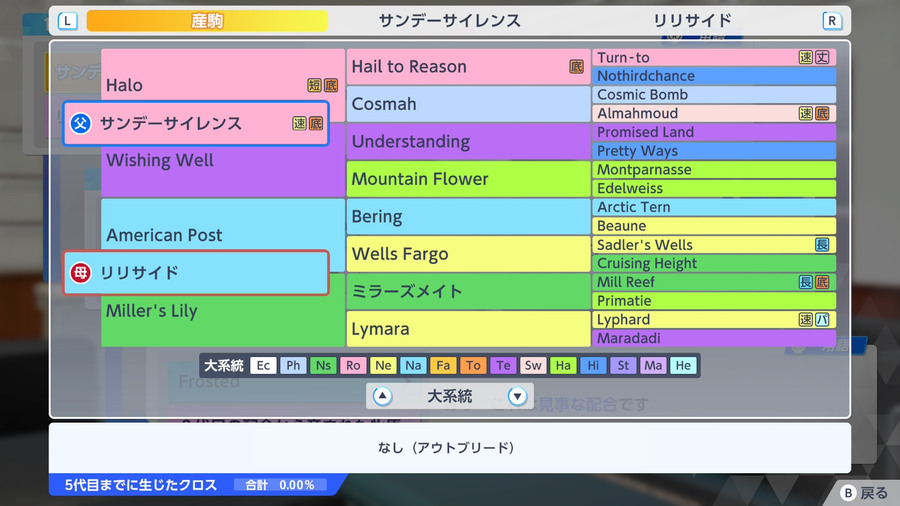Click the 短 badge on Halo

314,85
